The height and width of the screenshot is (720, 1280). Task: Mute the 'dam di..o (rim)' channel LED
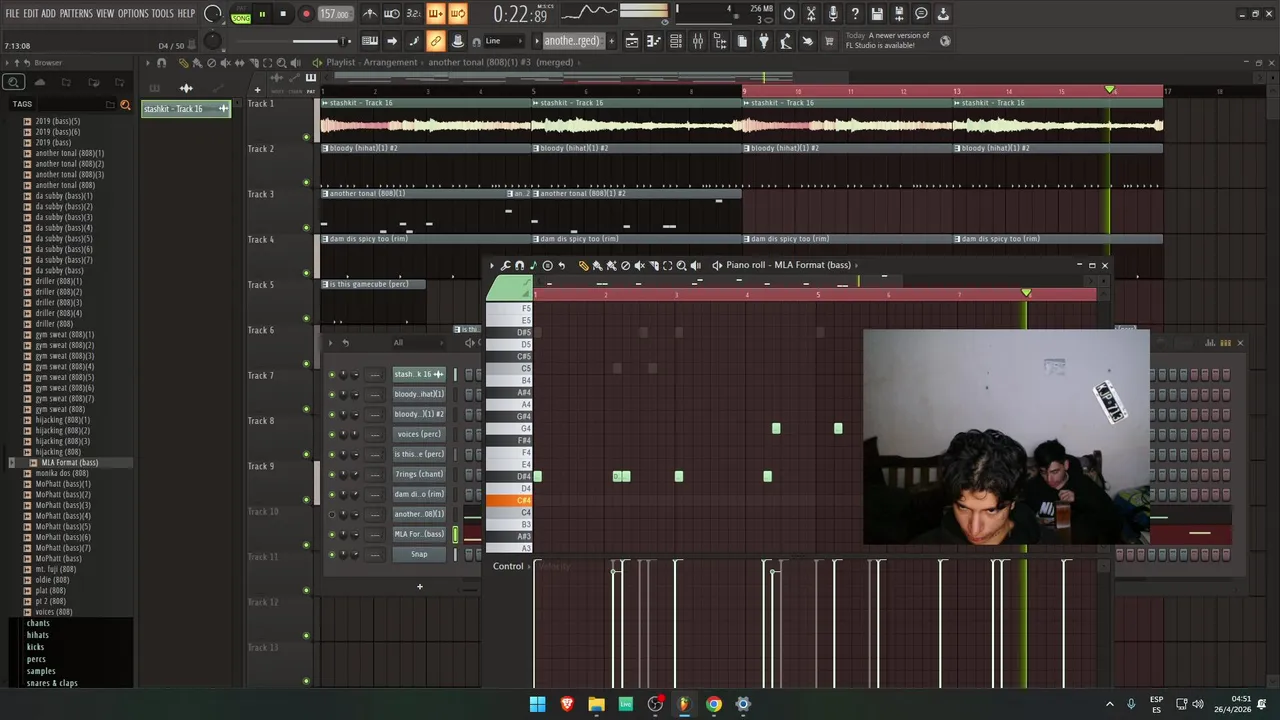(x=332, y=494)
